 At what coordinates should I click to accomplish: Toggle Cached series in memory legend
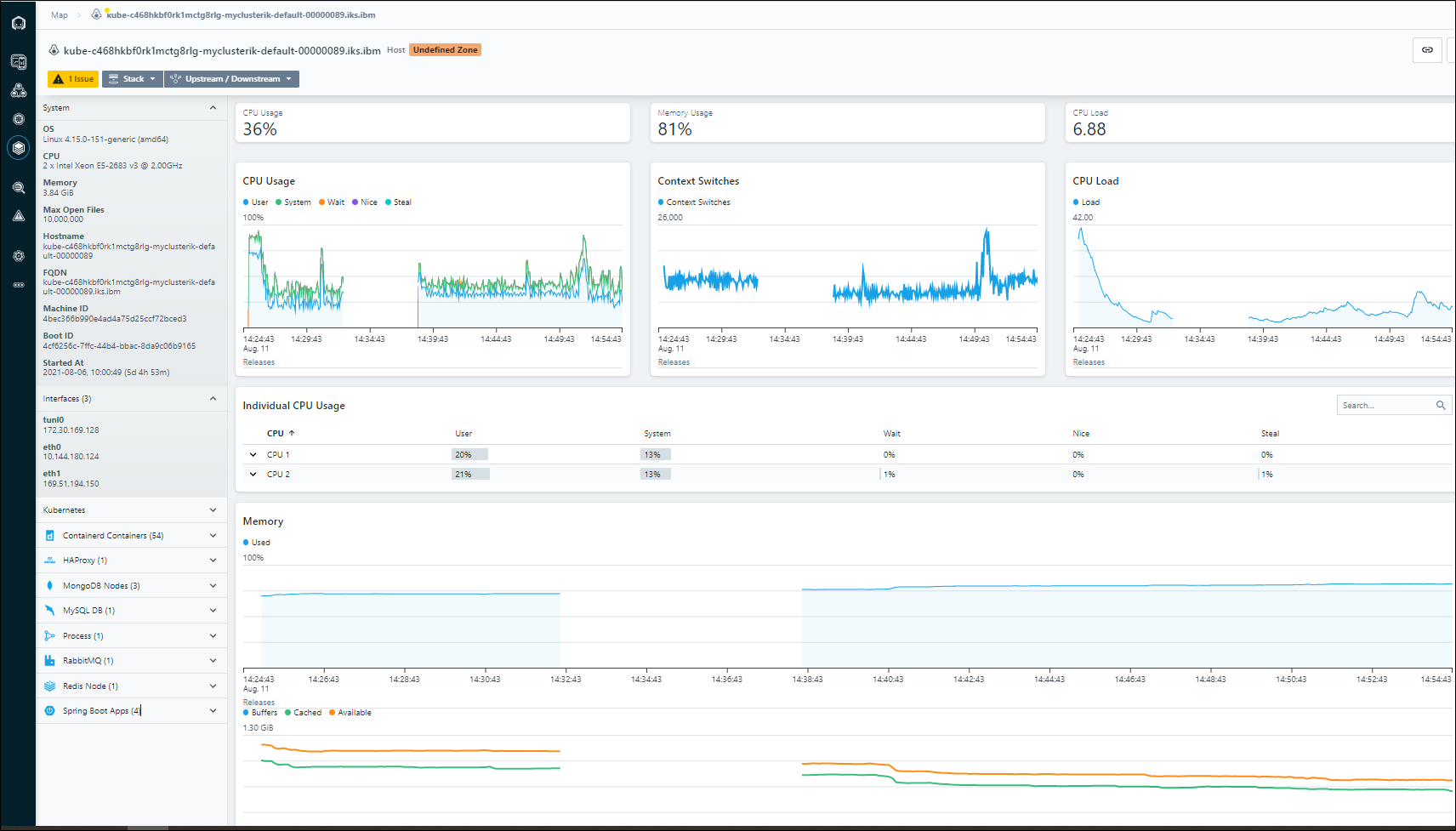(304, 713)
